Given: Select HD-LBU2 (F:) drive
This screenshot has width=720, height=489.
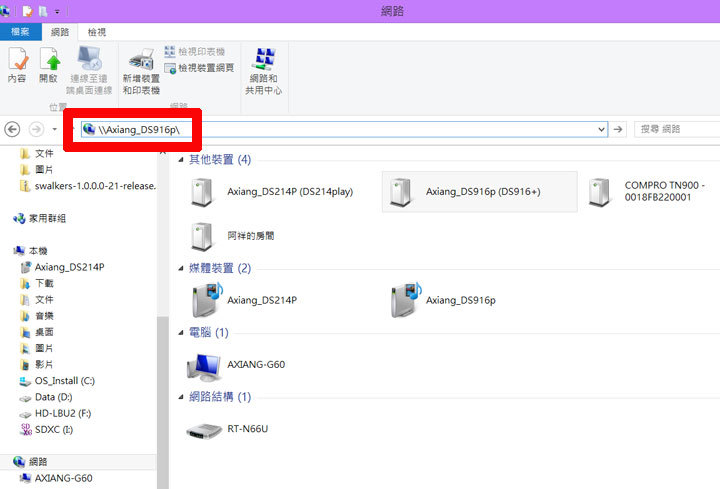Looking at the screenshot, I should [56, 414].
